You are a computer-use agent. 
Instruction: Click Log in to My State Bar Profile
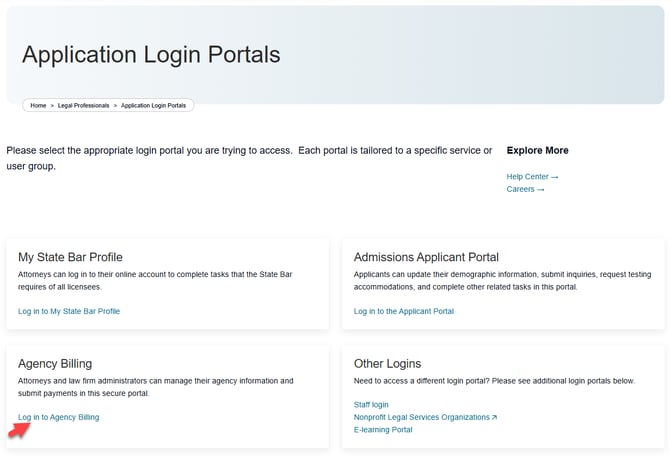tap(69, 311)
